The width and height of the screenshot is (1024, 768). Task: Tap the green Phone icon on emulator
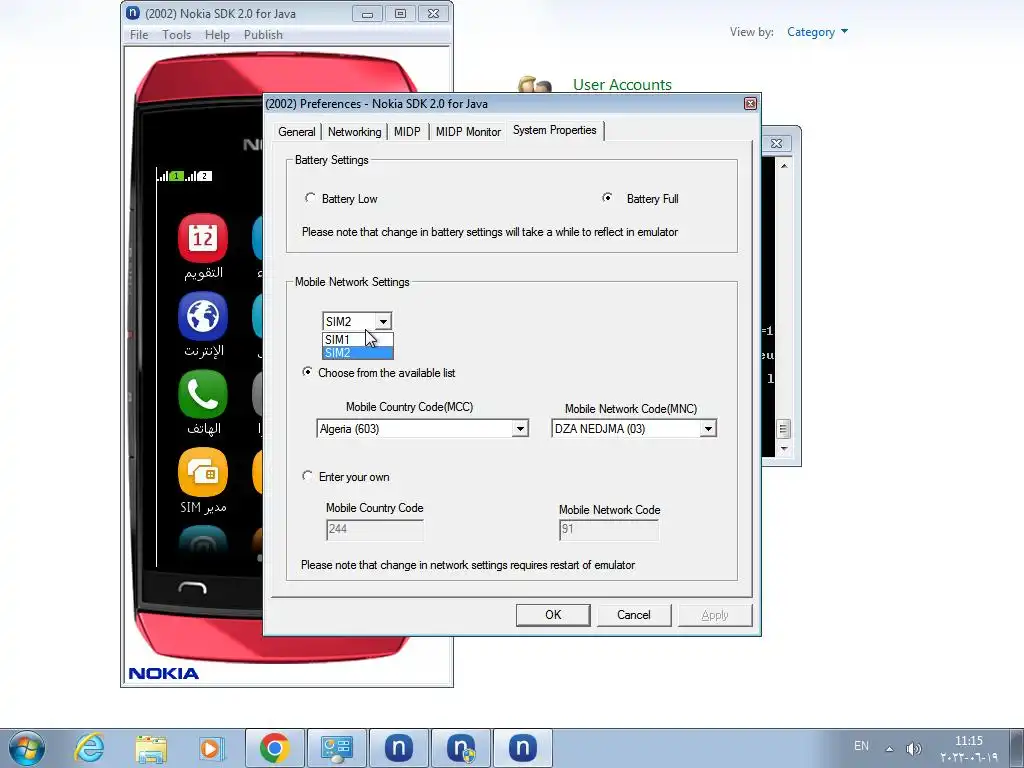point(202,394)
